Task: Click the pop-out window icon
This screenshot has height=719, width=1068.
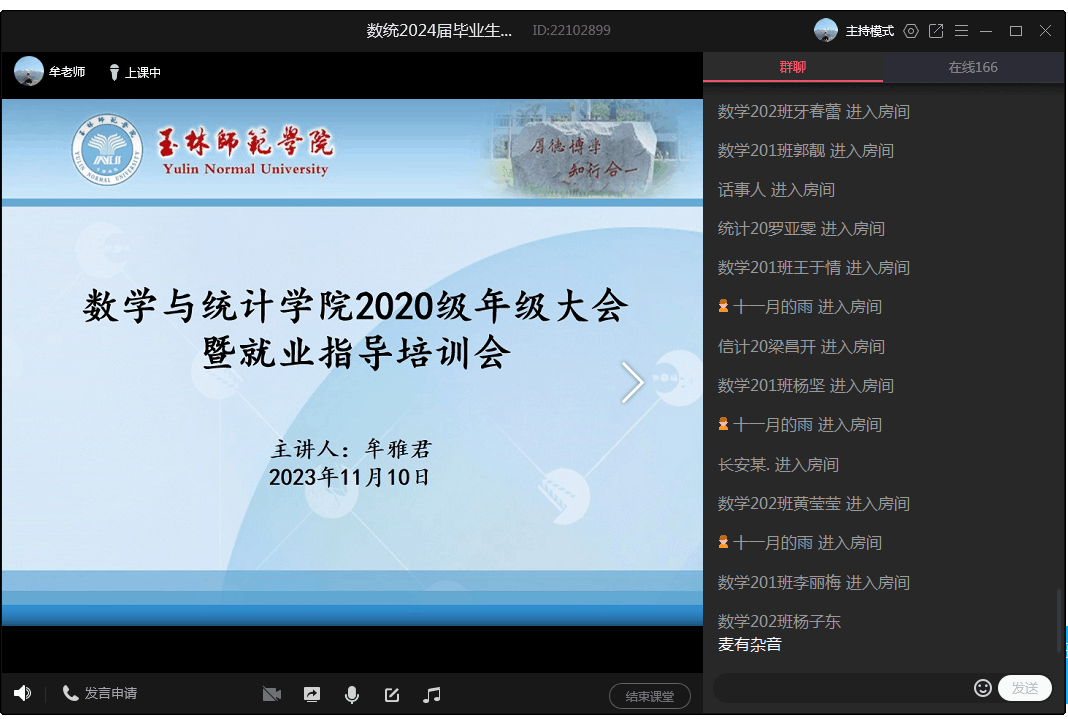Action: tap(936, 31)
